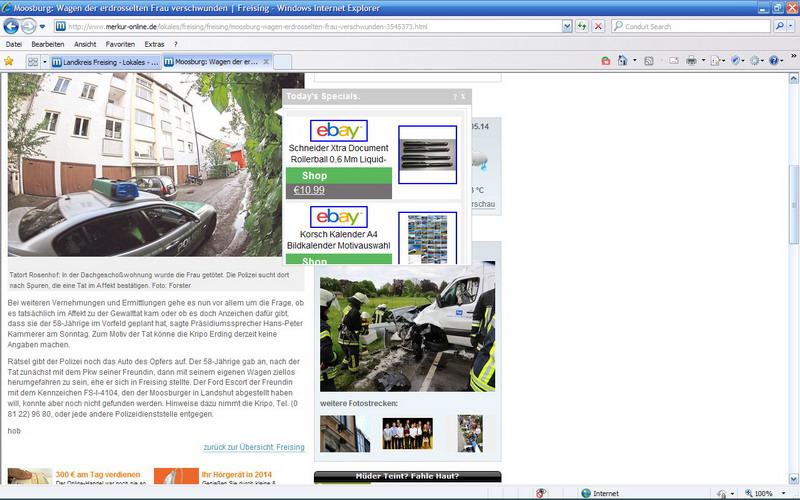This screenshot has height=500, width=800.
Task: Click the ebay logo above Schneider Xtra
Action: 339,131
